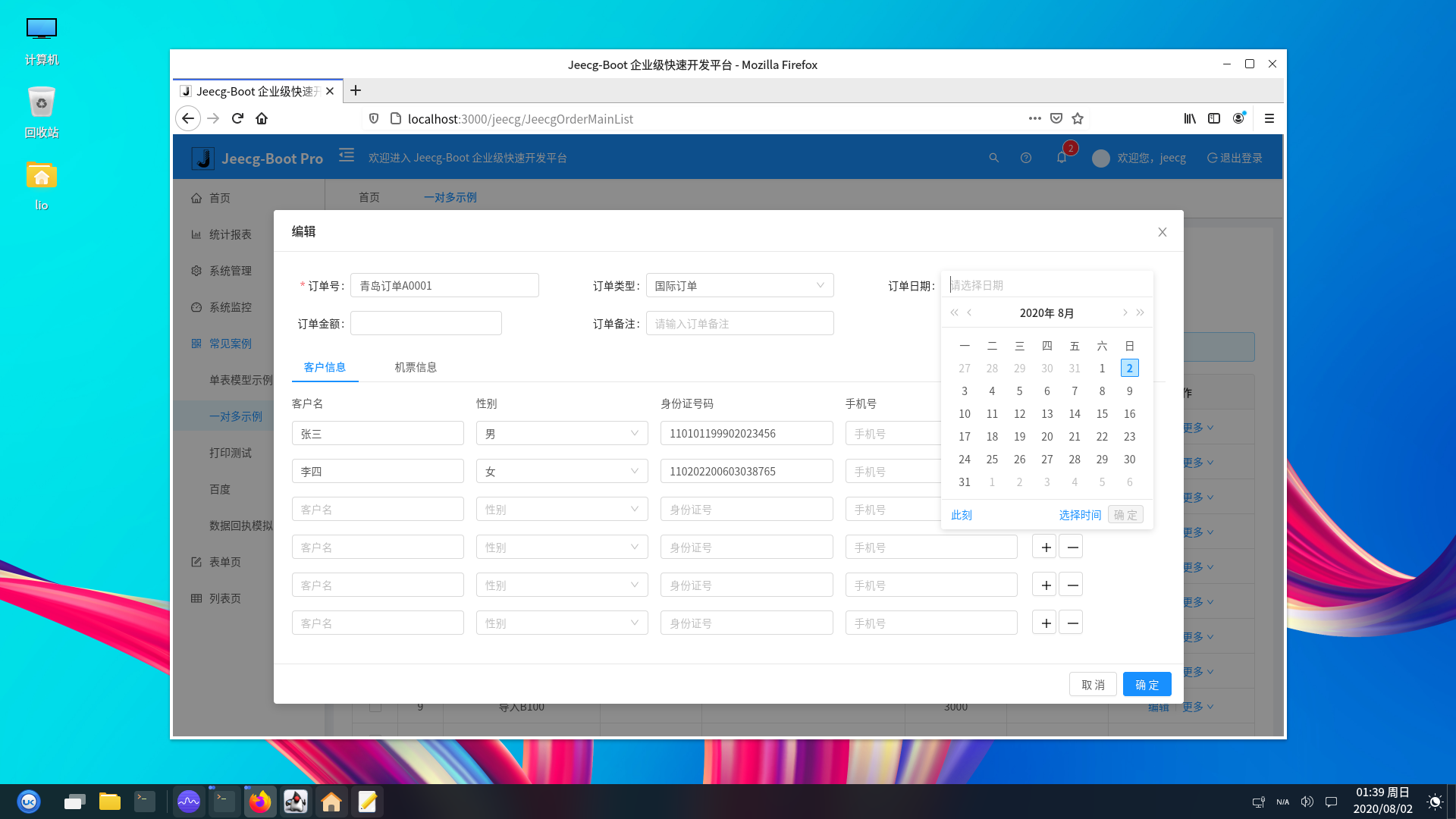
Task: Open the help question mark icon
Action: (x=1026, y=158)
